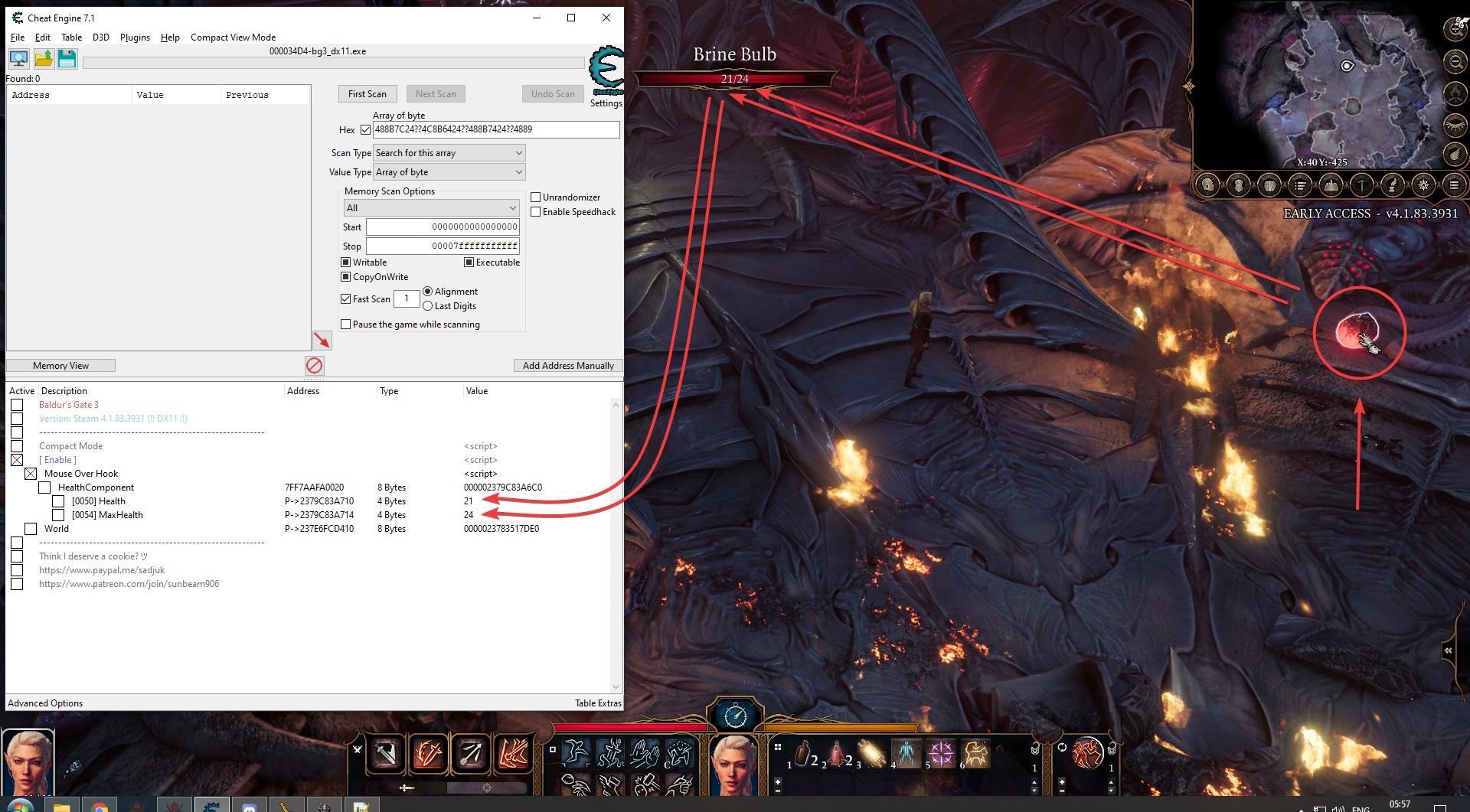Use the potion bottle in hotbar slot 1
This screenshot has width=1470, height=812.
pos(803,754)
